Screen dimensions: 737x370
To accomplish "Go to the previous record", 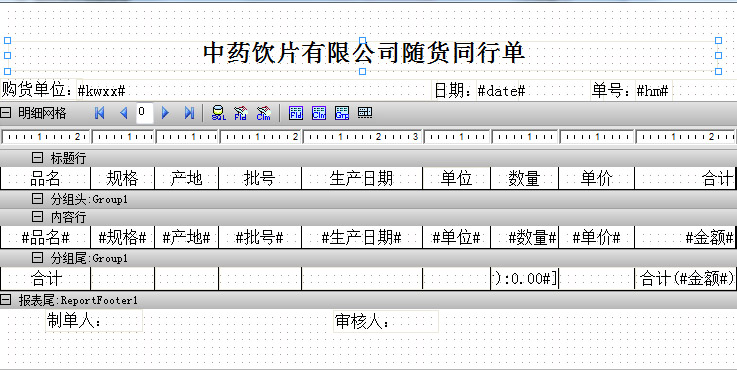I will pos(124,113).
